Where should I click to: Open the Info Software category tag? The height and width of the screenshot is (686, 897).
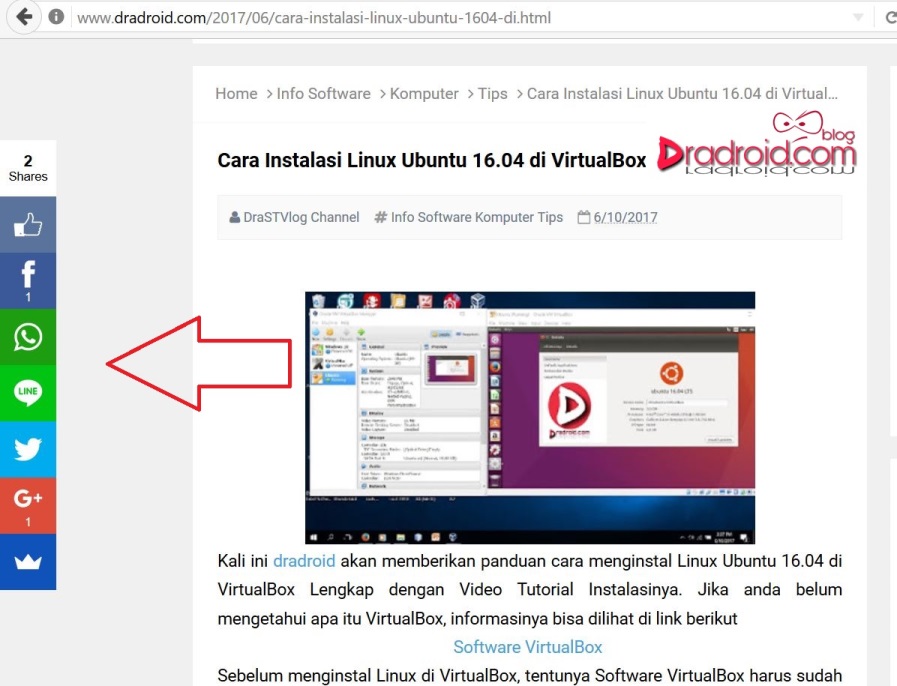click(431, 217)
